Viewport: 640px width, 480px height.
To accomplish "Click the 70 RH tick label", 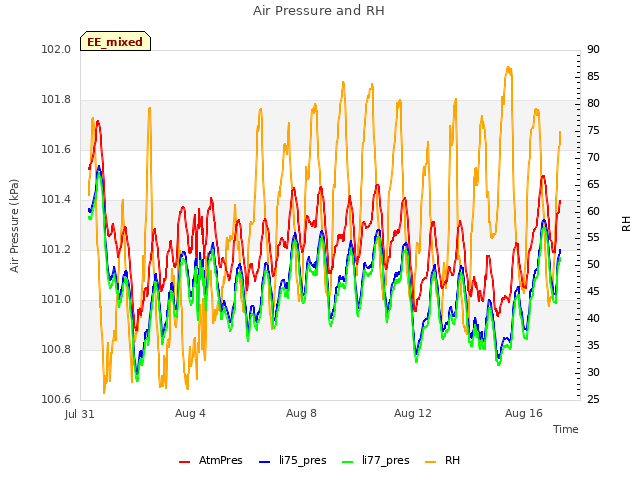I will pyautogui.click(x=593, y=157).
